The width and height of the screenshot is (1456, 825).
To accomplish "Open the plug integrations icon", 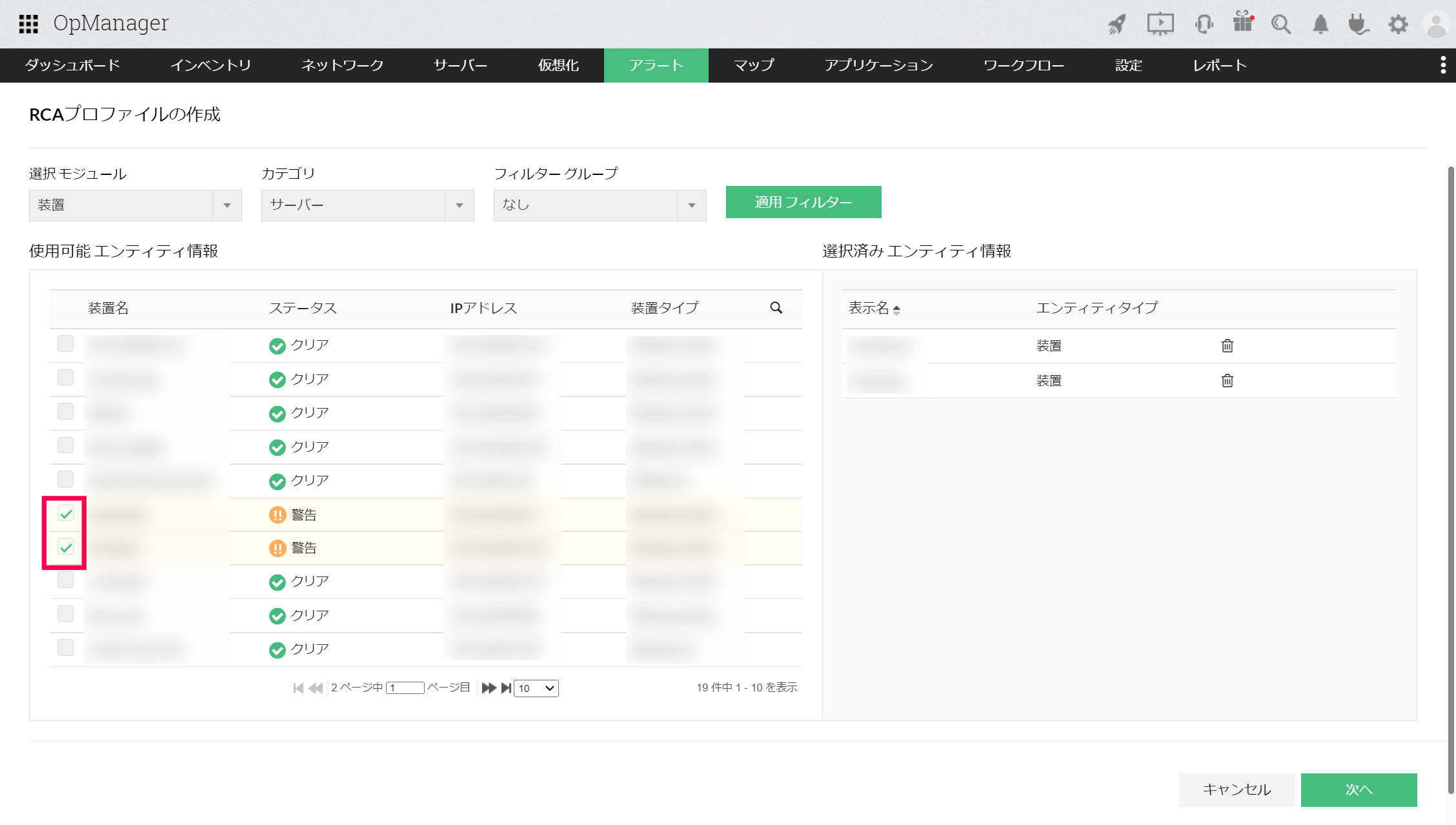I will (x=1358, y=25).
